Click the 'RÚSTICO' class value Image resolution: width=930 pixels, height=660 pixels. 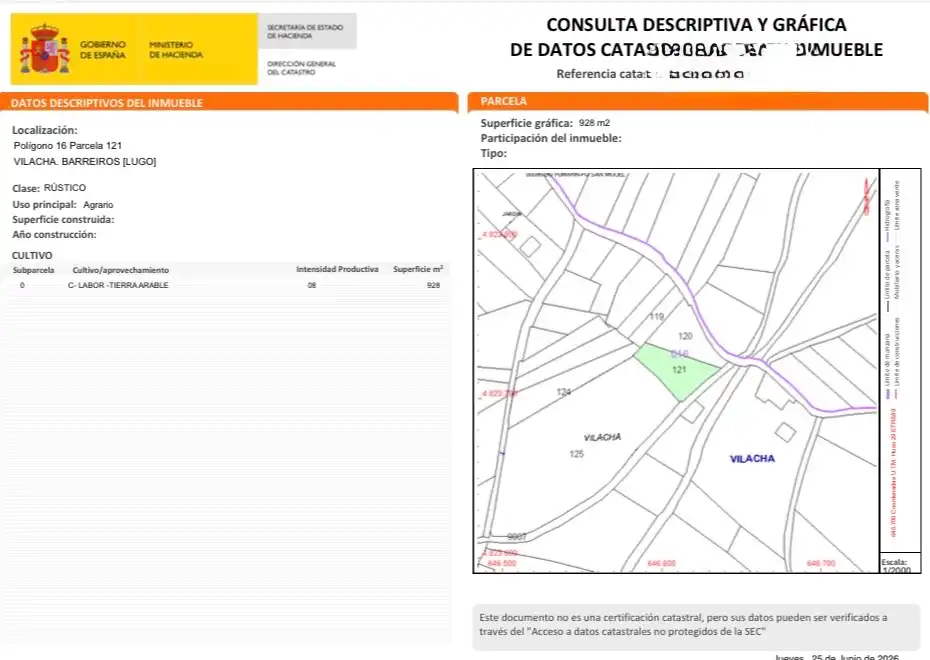[x=65, y=187]
